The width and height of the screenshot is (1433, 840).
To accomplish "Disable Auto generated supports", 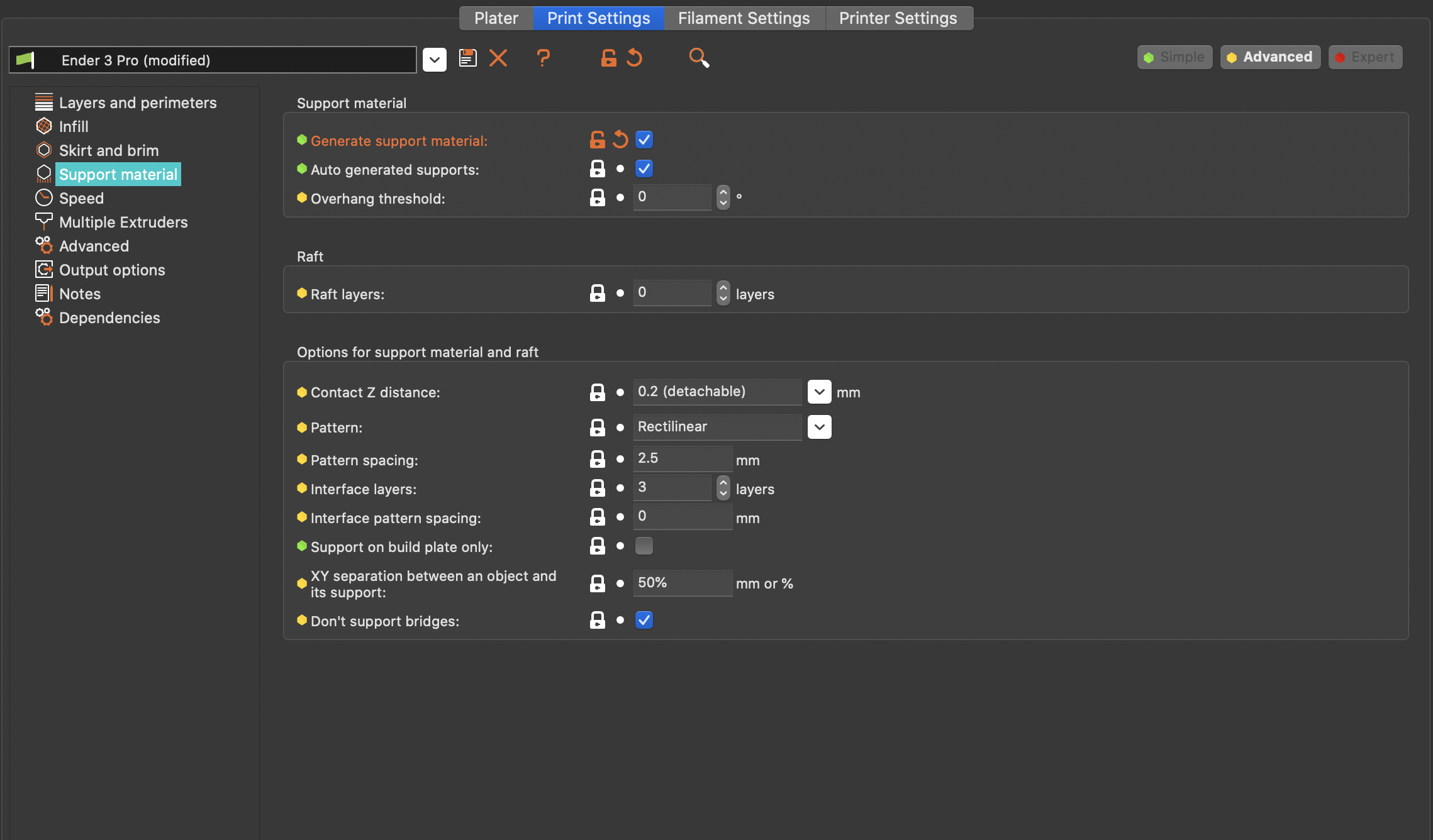I will tap(644, 168).
